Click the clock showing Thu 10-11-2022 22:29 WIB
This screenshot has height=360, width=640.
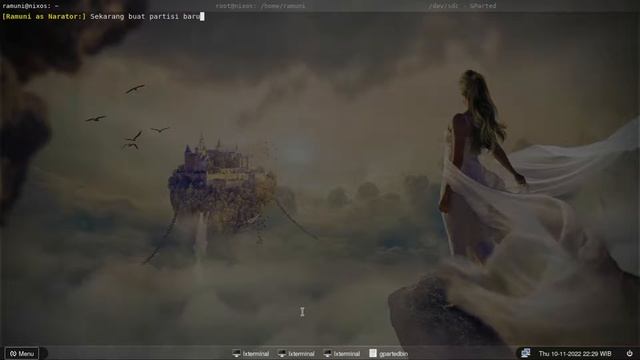coord(575,353)
